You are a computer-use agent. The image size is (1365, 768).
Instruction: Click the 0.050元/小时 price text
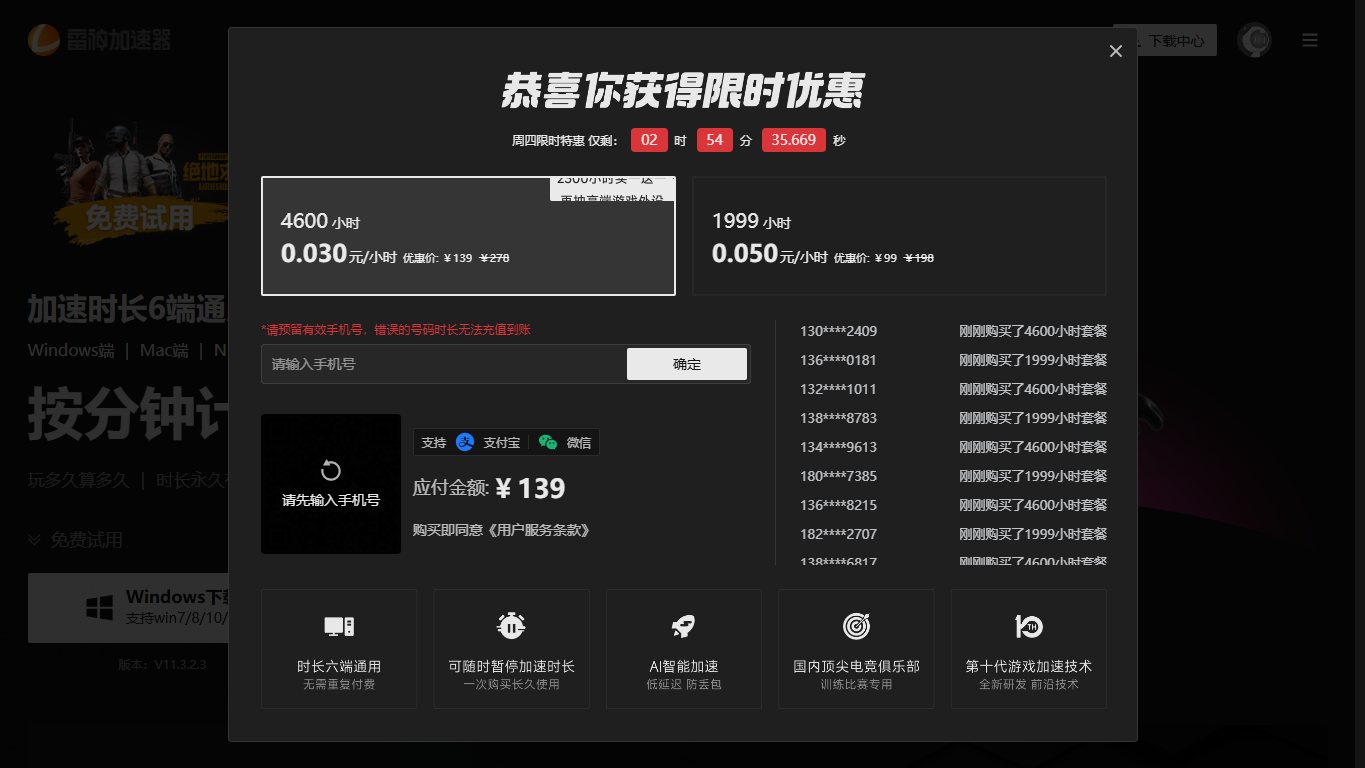click(x=770, y=254)
